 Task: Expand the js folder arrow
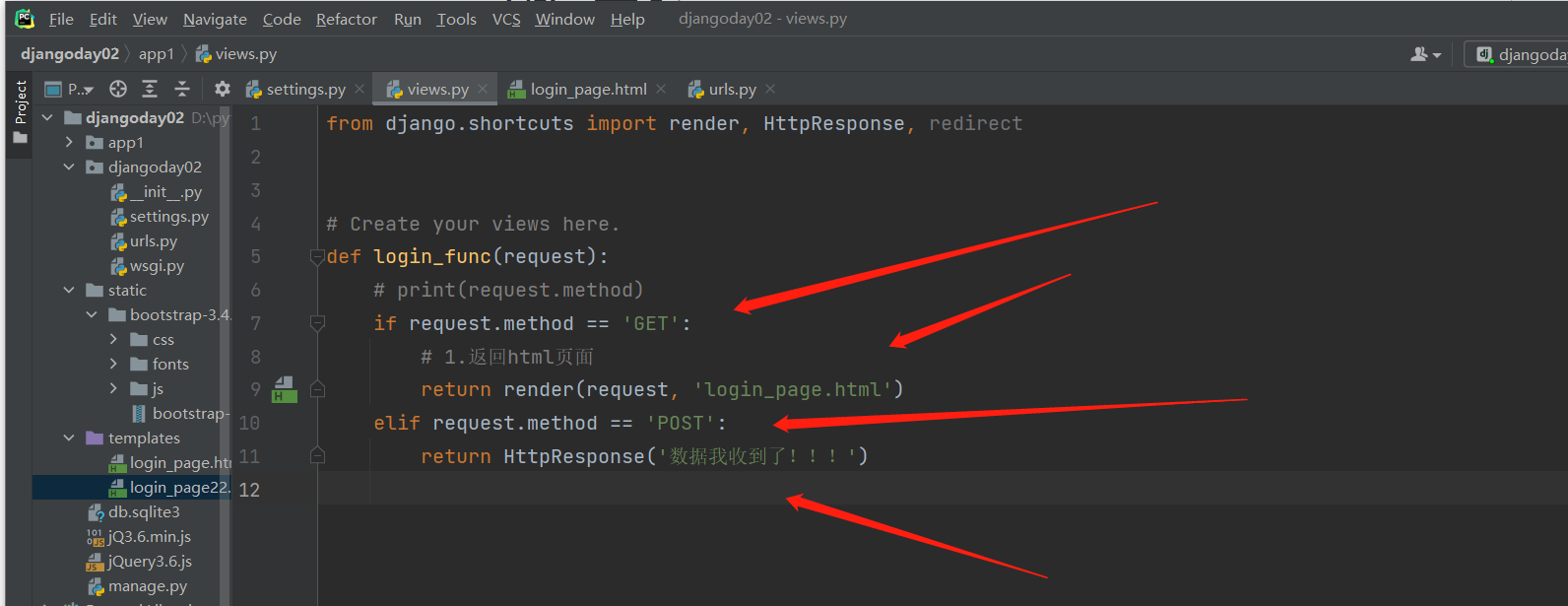tap(113, 388)
